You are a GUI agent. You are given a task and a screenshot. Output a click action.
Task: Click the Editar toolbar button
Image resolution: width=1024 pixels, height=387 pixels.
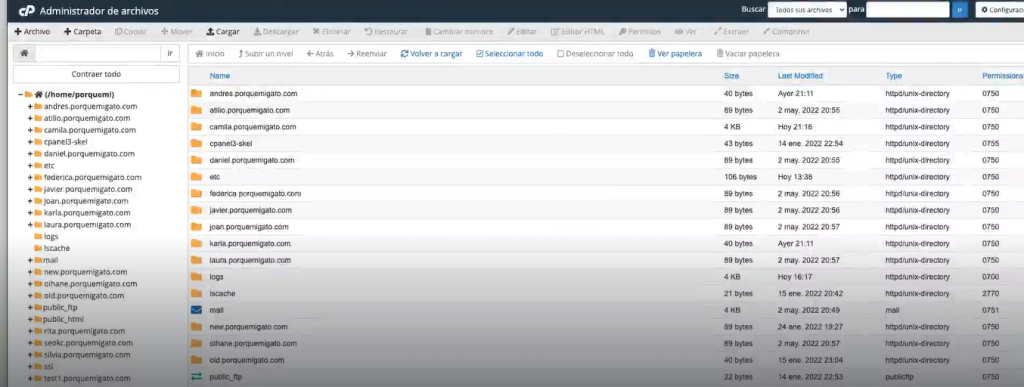(x=522, y=31)
